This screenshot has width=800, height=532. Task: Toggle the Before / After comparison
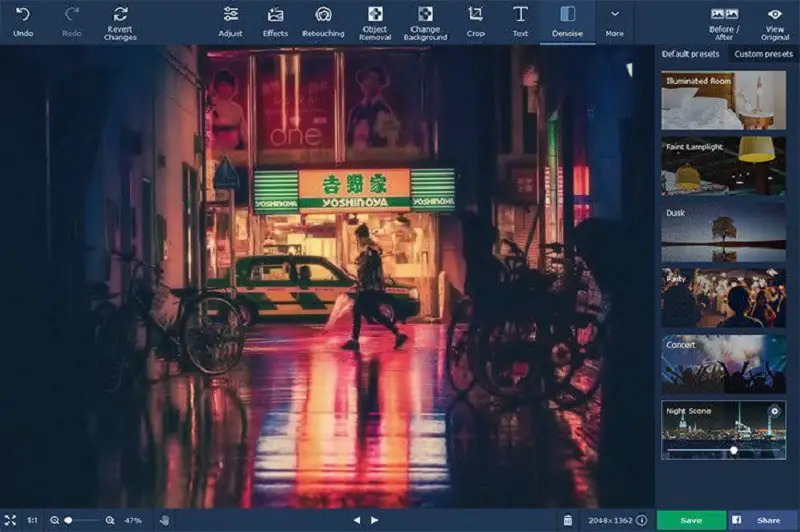(x=724, y=22)
